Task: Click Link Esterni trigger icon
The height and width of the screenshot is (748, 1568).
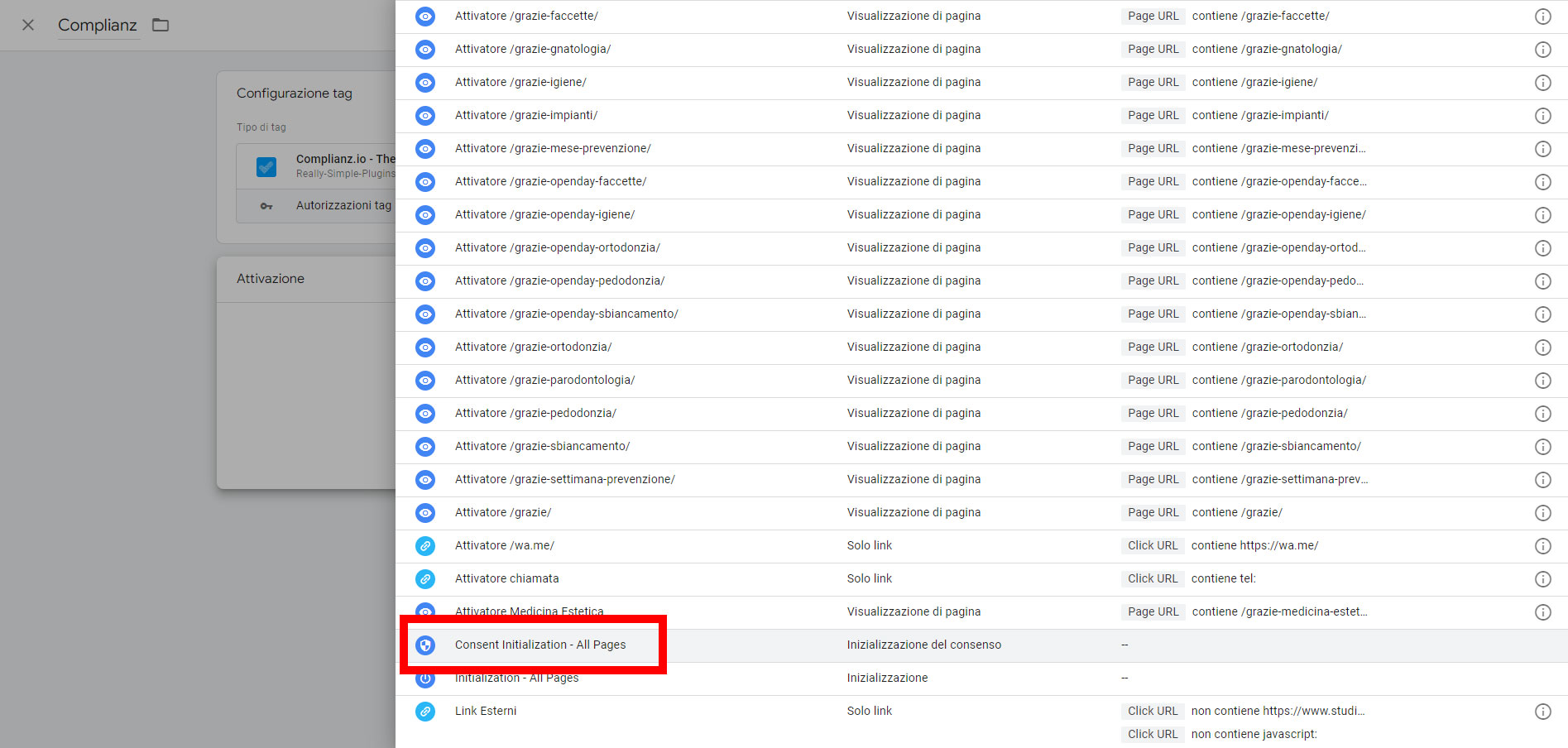Action: pyautogui.click(x=425, y=712)
